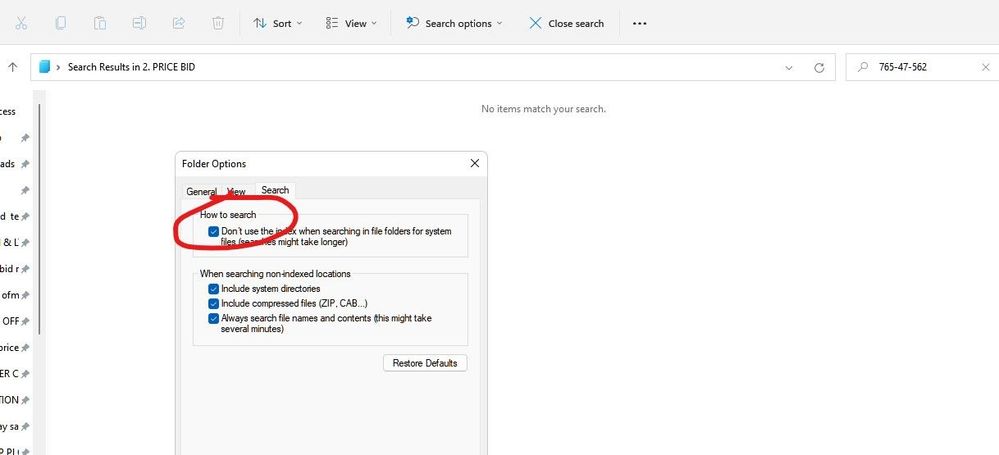Toggle Include system directories checkbox

point(214,289)
